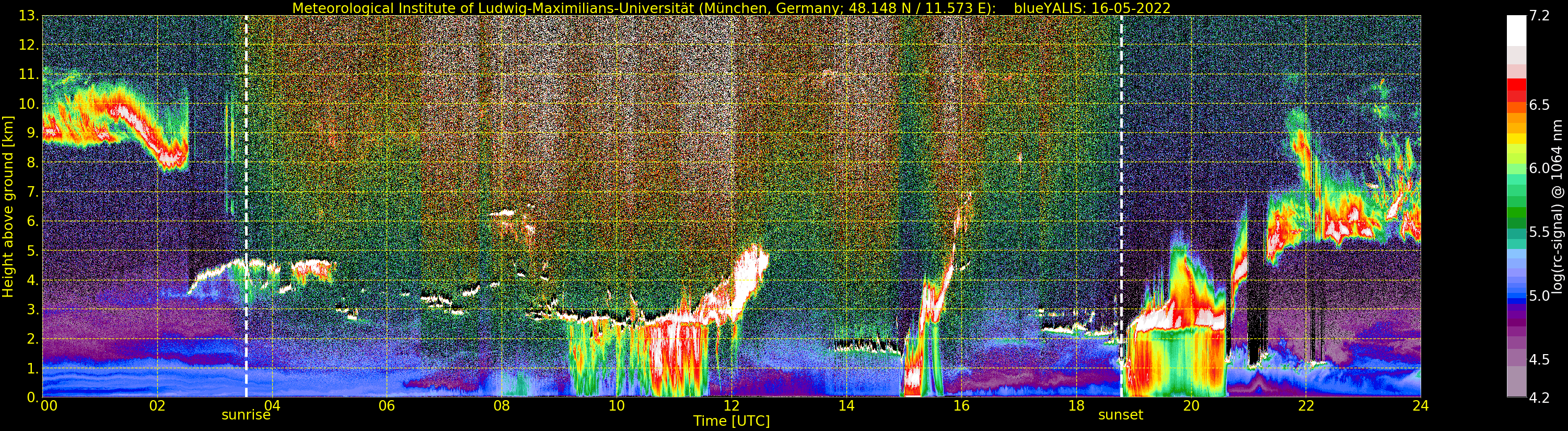Click the "0." tick label on the height axis
Viewport: 1568px width, 431px height.
point(32,397)
